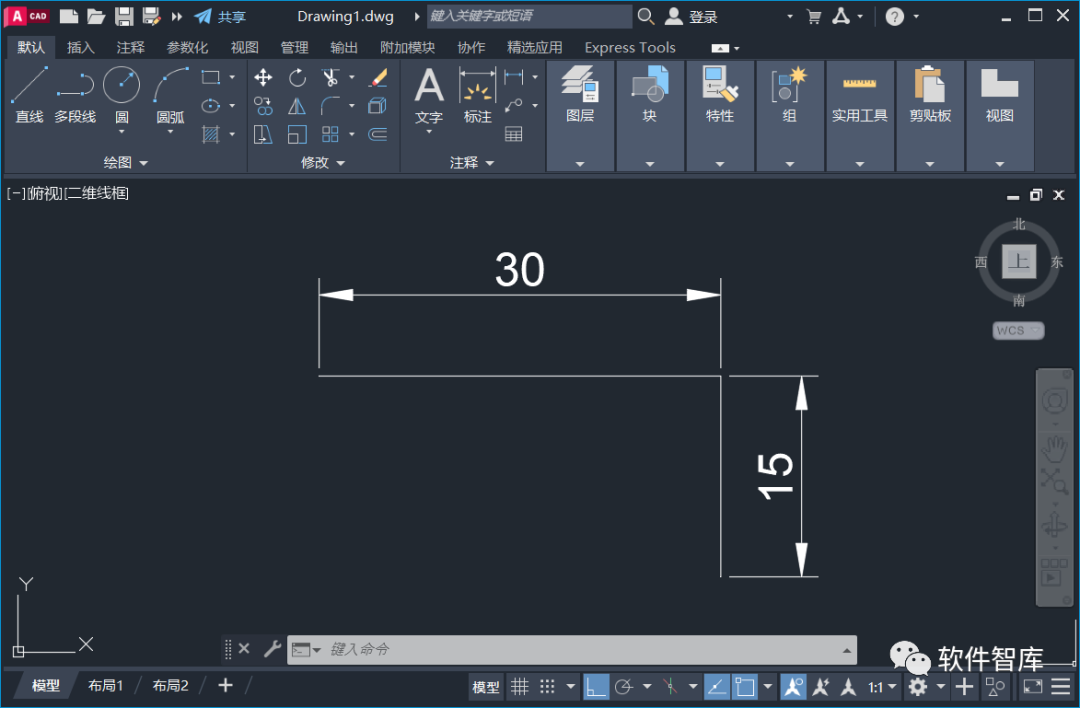Switch to the 布局1 layout tab

point(105,685)
